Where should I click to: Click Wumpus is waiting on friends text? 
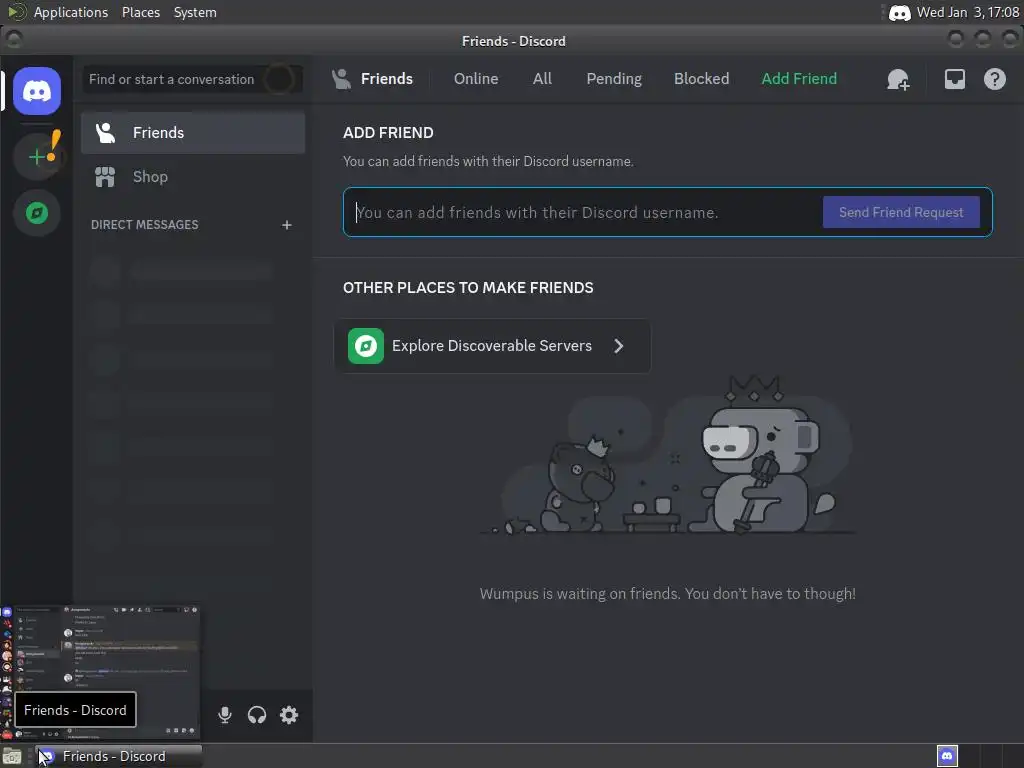(x=667, y=594)
